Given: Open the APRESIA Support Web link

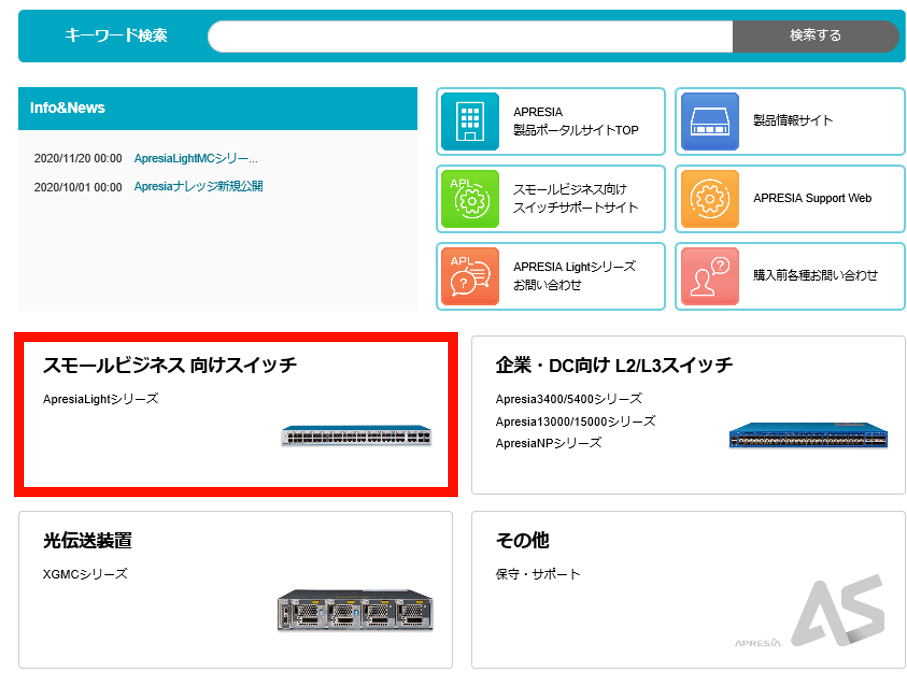Looking at the screenshot, I should pyautogui.click(x=790, y=199).
